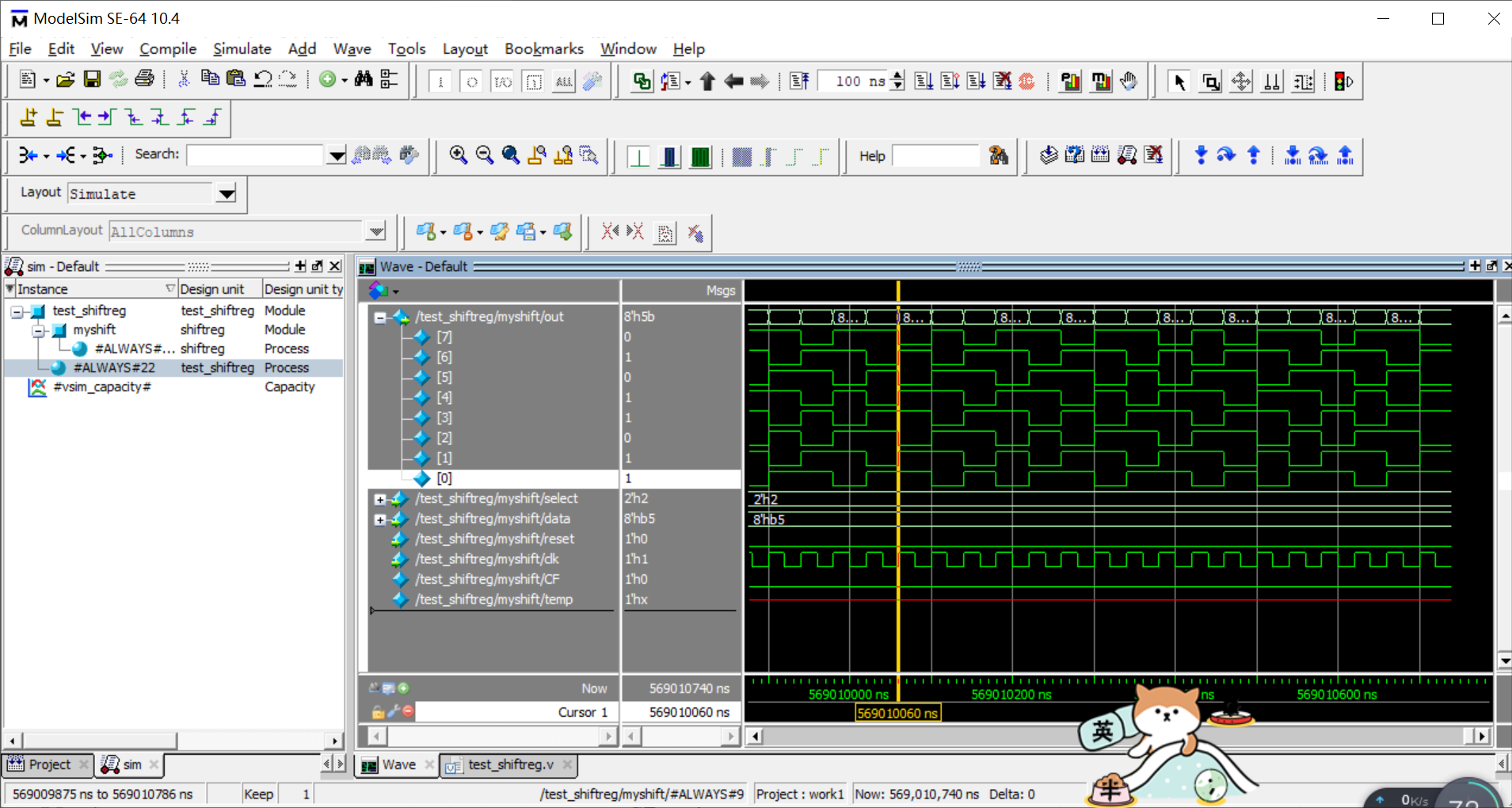1512x808 pixels.
Task: Open the ColumnLayout AllColumns dropdown
Action: point(376,231)
